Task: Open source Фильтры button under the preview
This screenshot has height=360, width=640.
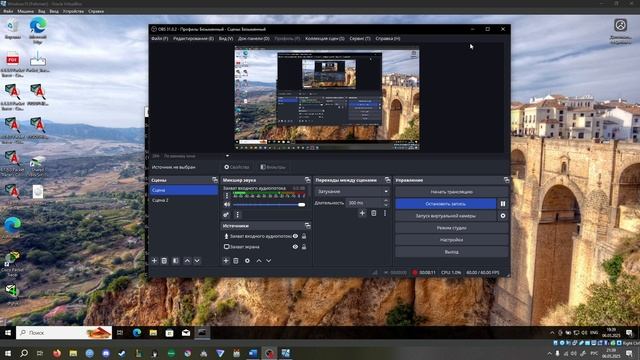Action: click(273, 167)
